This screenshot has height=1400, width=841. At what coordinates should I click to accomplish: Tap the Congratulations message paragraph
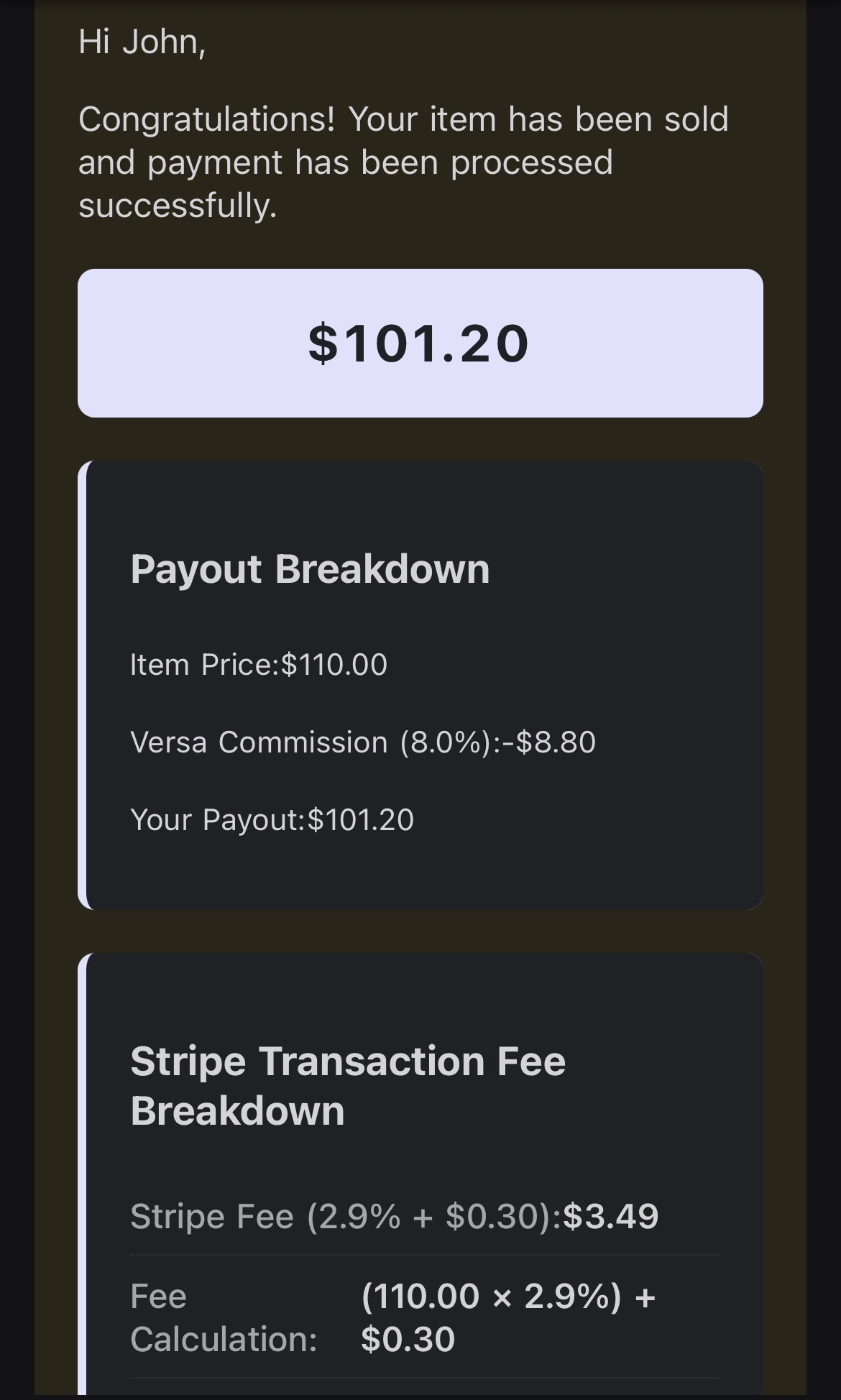403,162
